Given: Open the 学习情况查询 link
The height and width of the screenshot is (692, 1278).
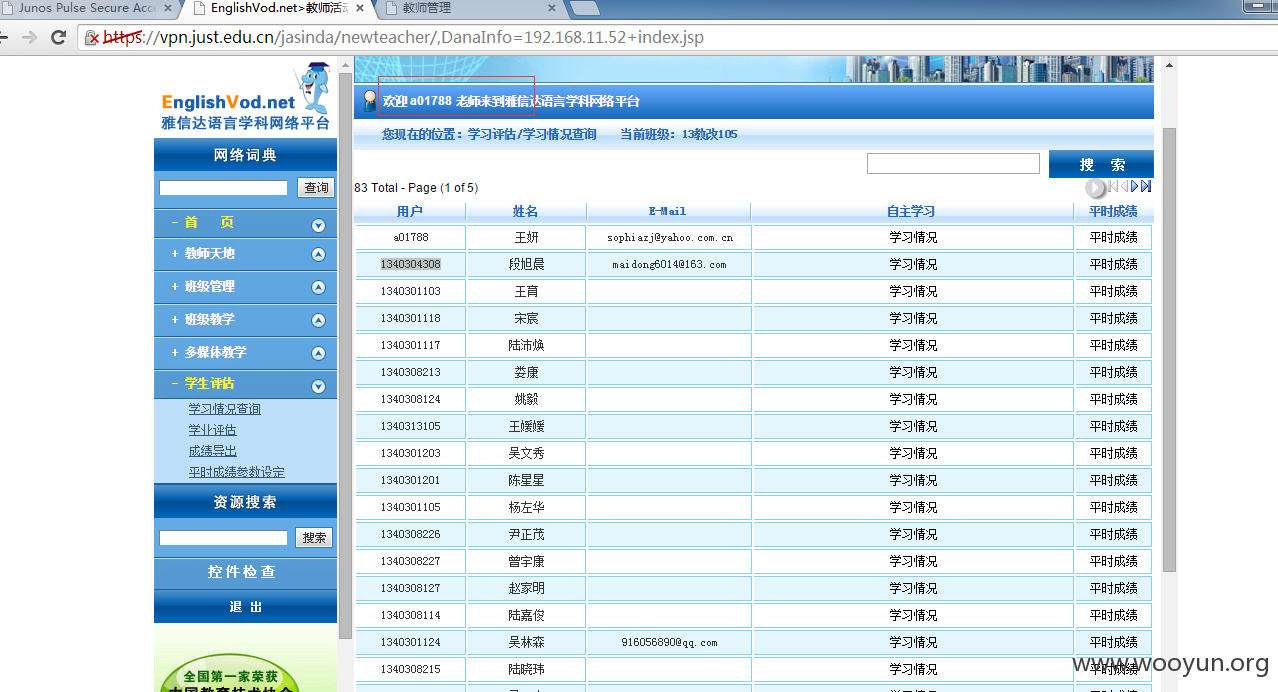Looking at the screenshot, I should 225,409.
